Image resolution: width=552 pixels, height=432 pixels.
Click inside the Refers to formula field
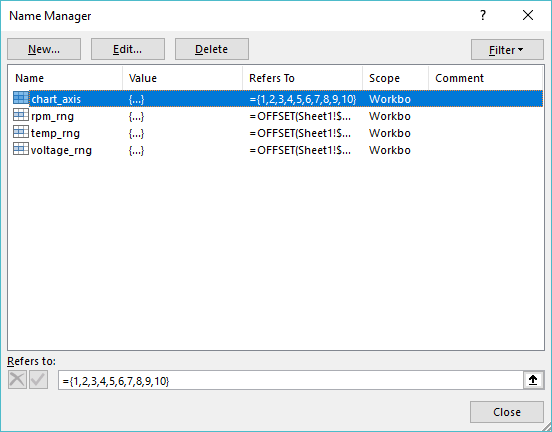(x=291, y=380)
